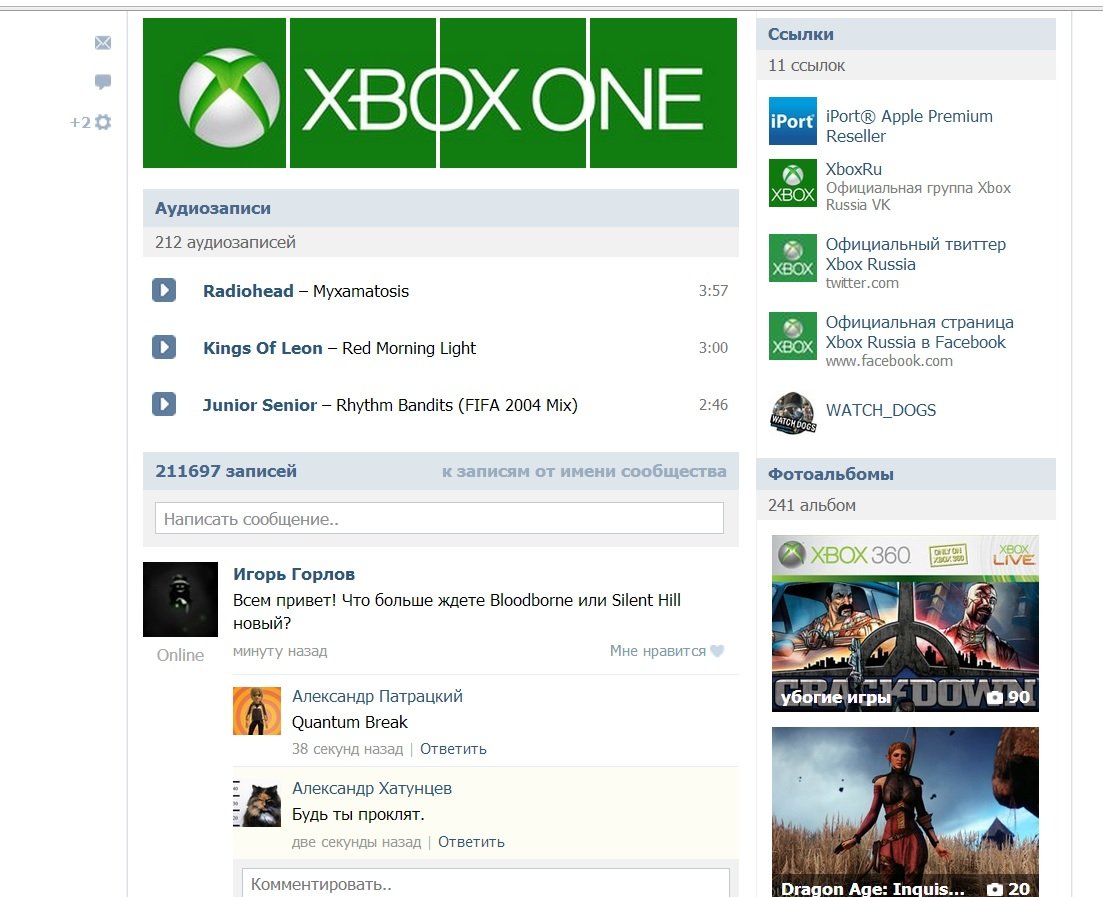Viewport: 1103px width, 897px height.
Task: Focus the 'Комментировать..' comment field
Action: [x=485, y=883]
